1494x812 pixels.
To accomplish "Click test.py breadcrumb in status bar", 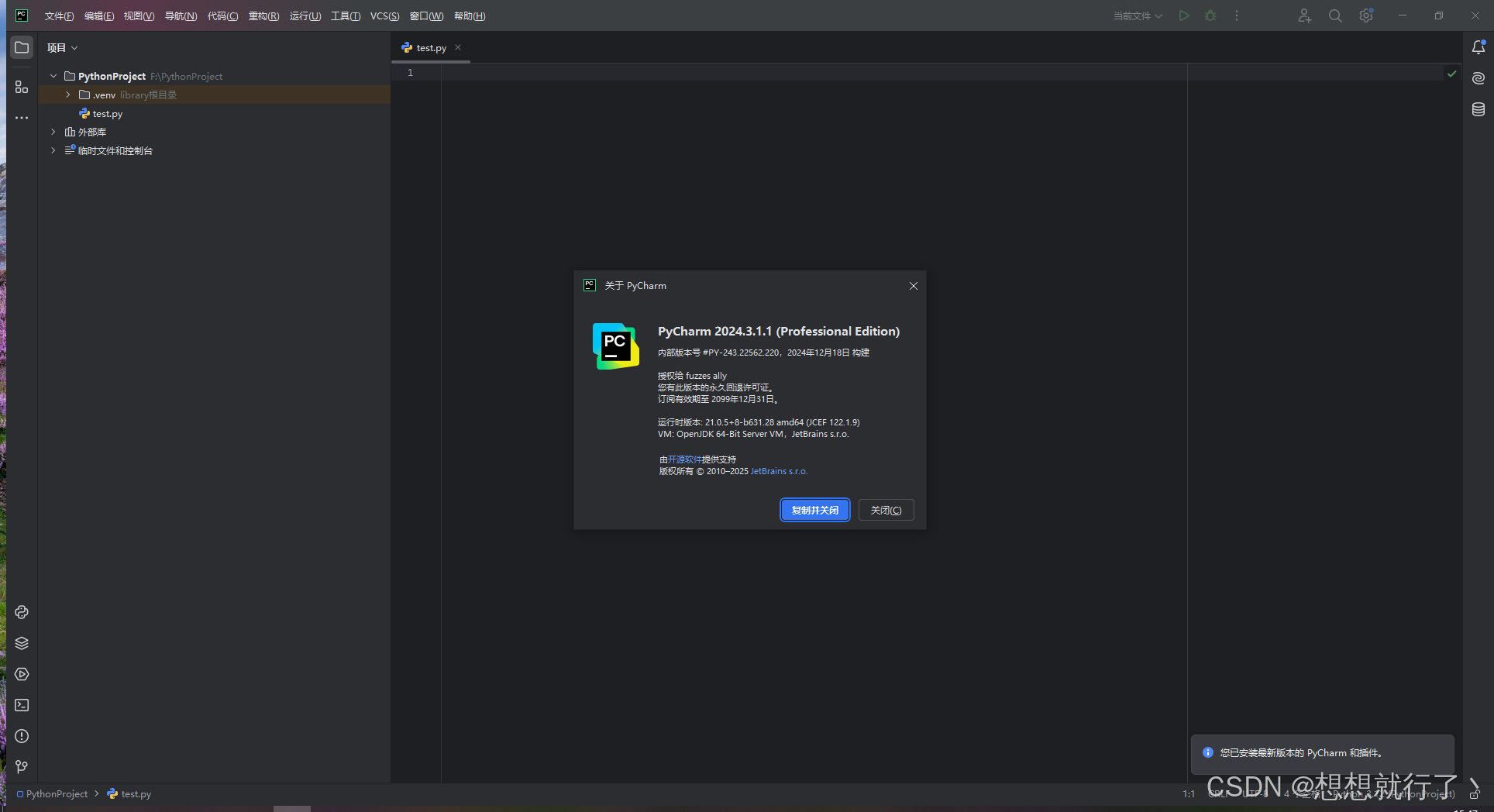I will [x=129, y=794].
